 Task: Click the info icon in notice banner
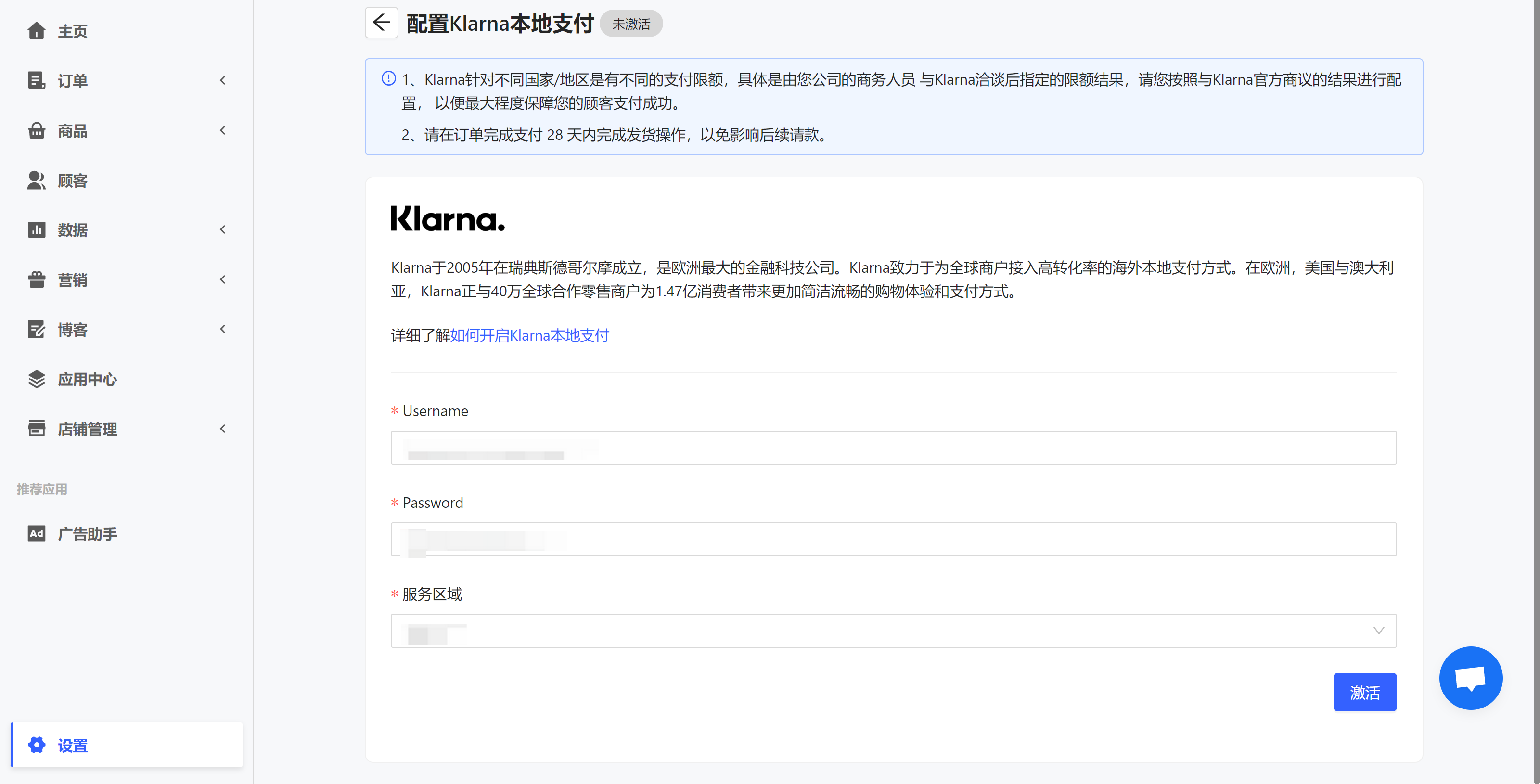pyautogui.click(x=388, y=78)
